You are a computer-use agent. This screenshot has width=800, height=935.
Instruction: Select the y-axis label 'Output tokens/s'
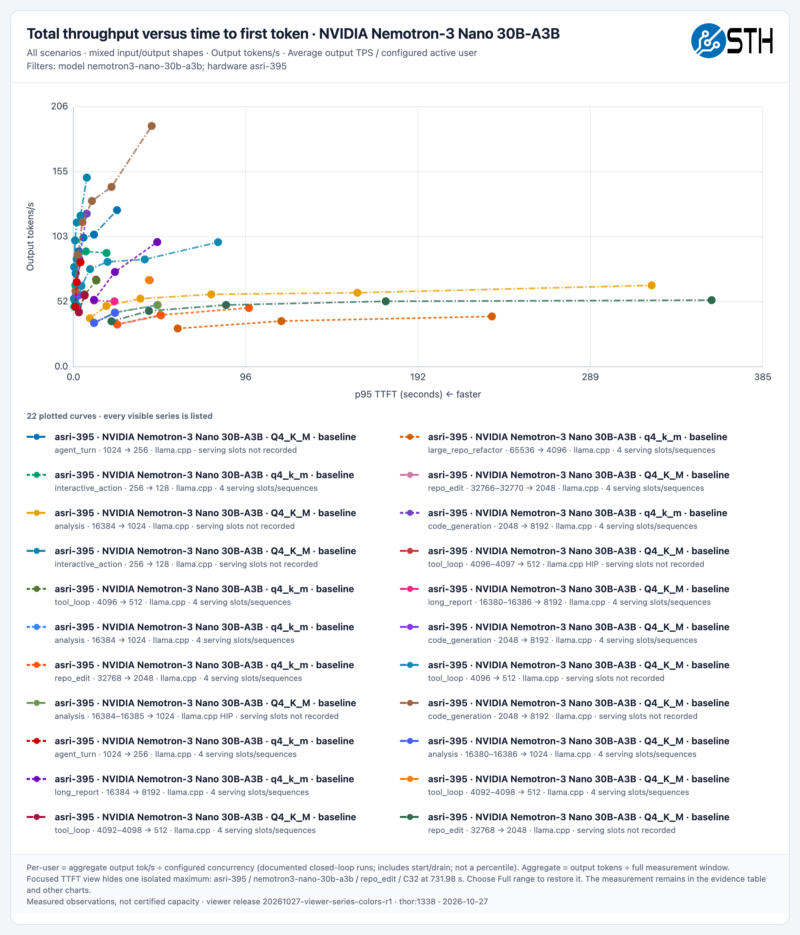pyautogui.click(x=30, y=237)
